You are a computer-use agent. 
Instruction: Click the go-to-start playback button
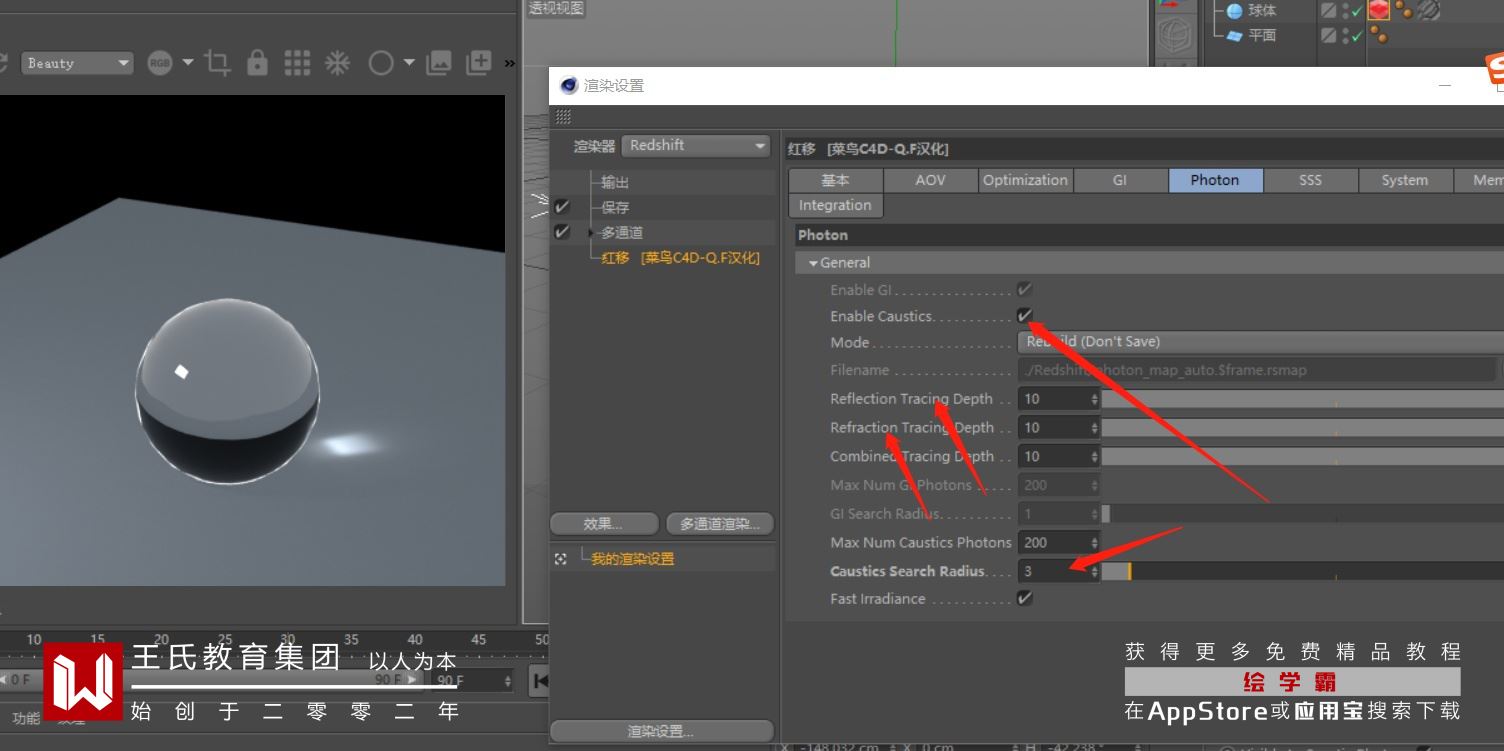[540, 681]
